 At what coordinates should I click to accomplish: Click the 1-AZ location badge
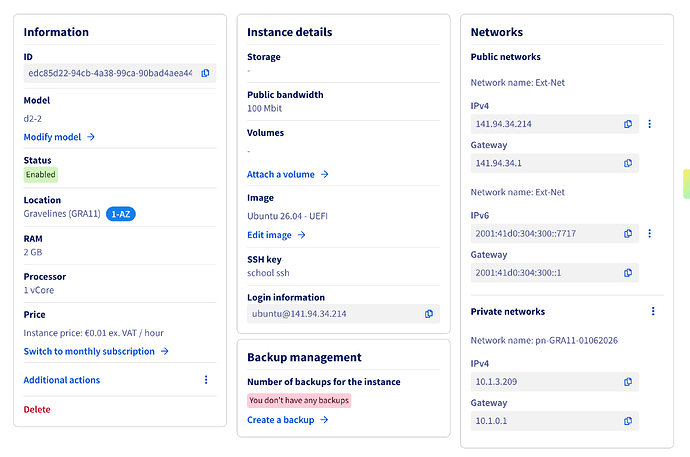tap(121, 214)
